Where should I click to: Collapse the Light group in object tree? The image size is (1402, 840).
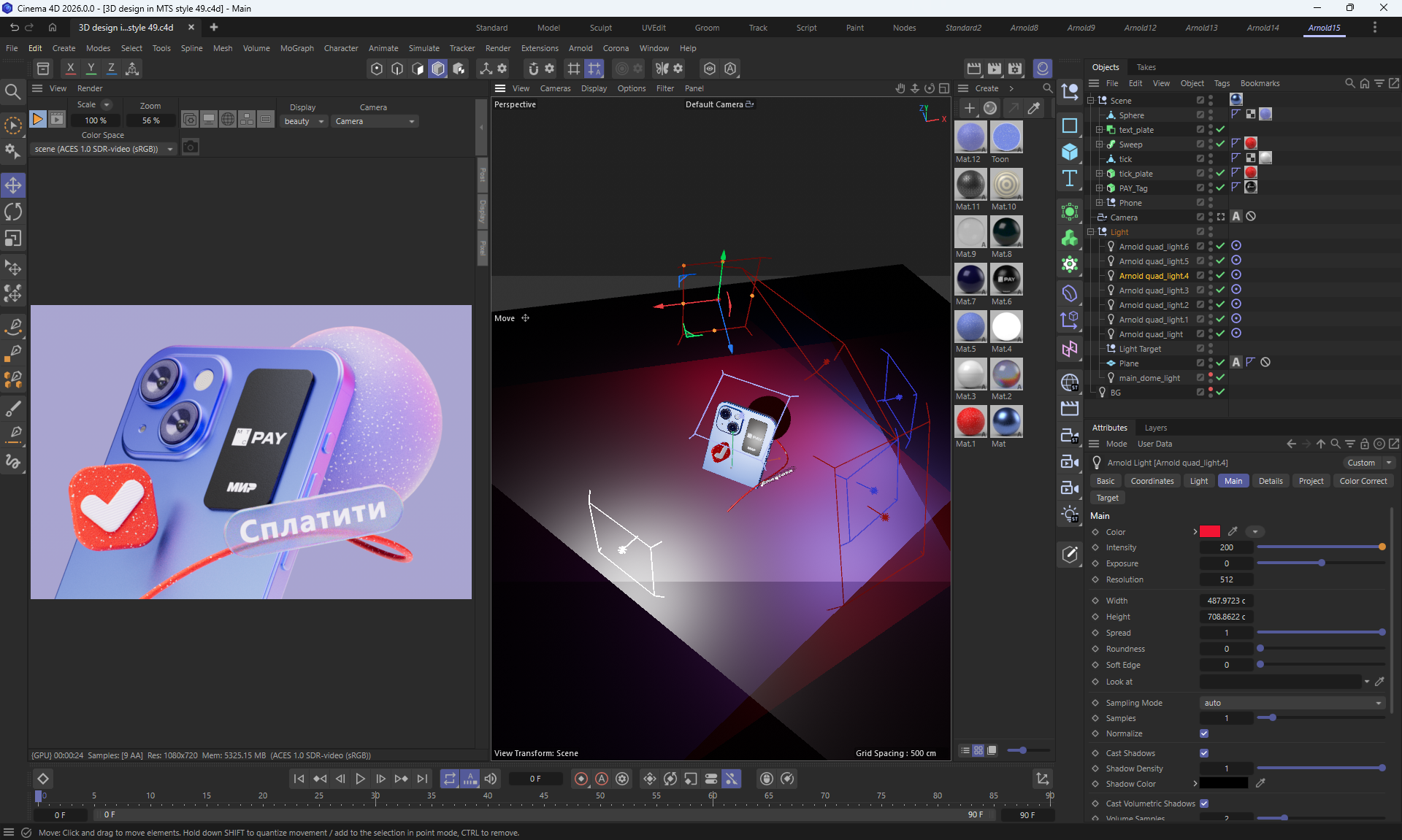[1091, 232]
